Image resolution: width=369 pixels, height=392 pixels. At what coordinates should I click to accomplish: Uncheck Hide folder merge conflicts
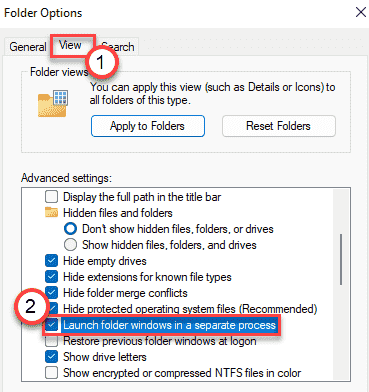tap(51, 293)
